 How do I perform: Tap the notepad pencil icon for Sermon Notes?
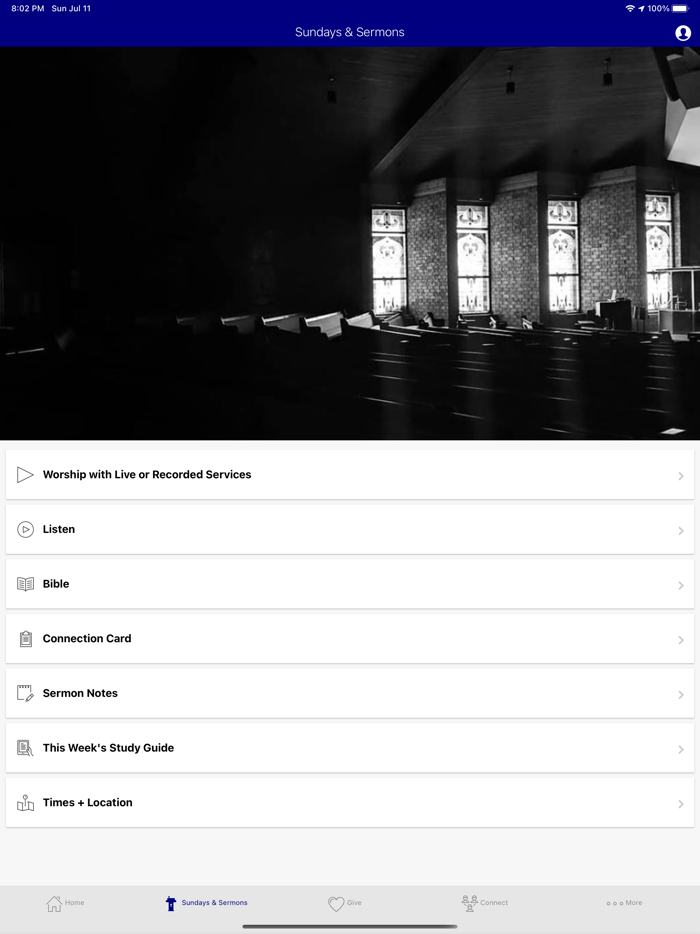25,693
